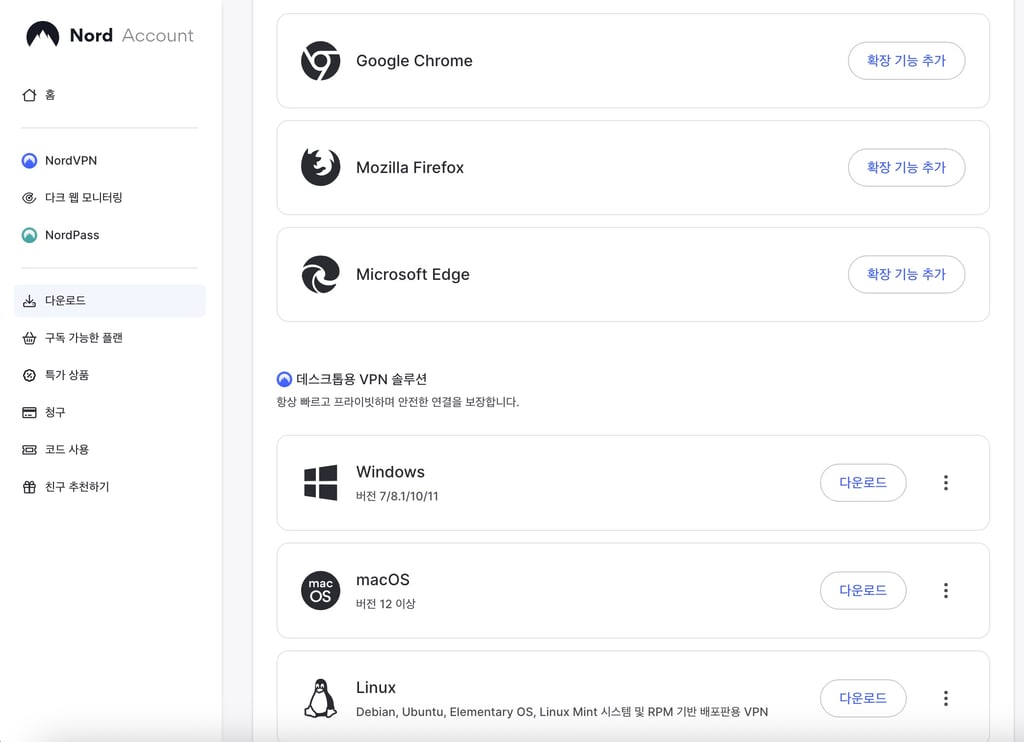Click the 데스크톱용 VPN 솔루션 heading

[361, 379]
